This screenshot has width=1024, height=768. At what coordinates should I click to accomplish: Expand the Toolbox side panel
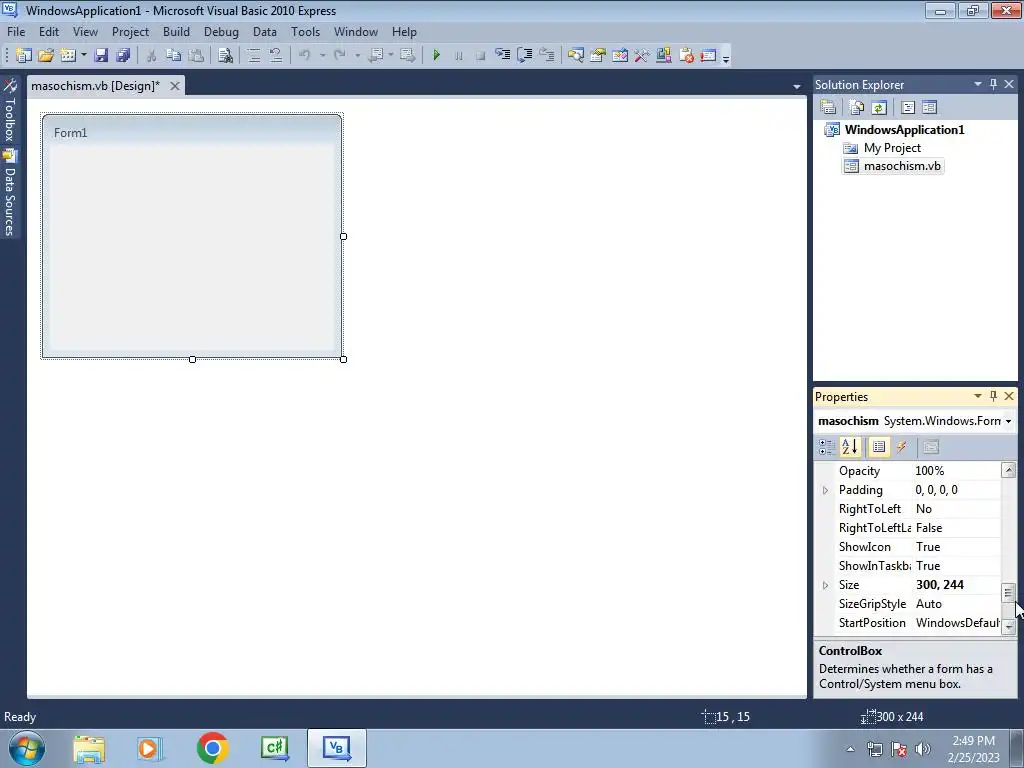(10, 110)
